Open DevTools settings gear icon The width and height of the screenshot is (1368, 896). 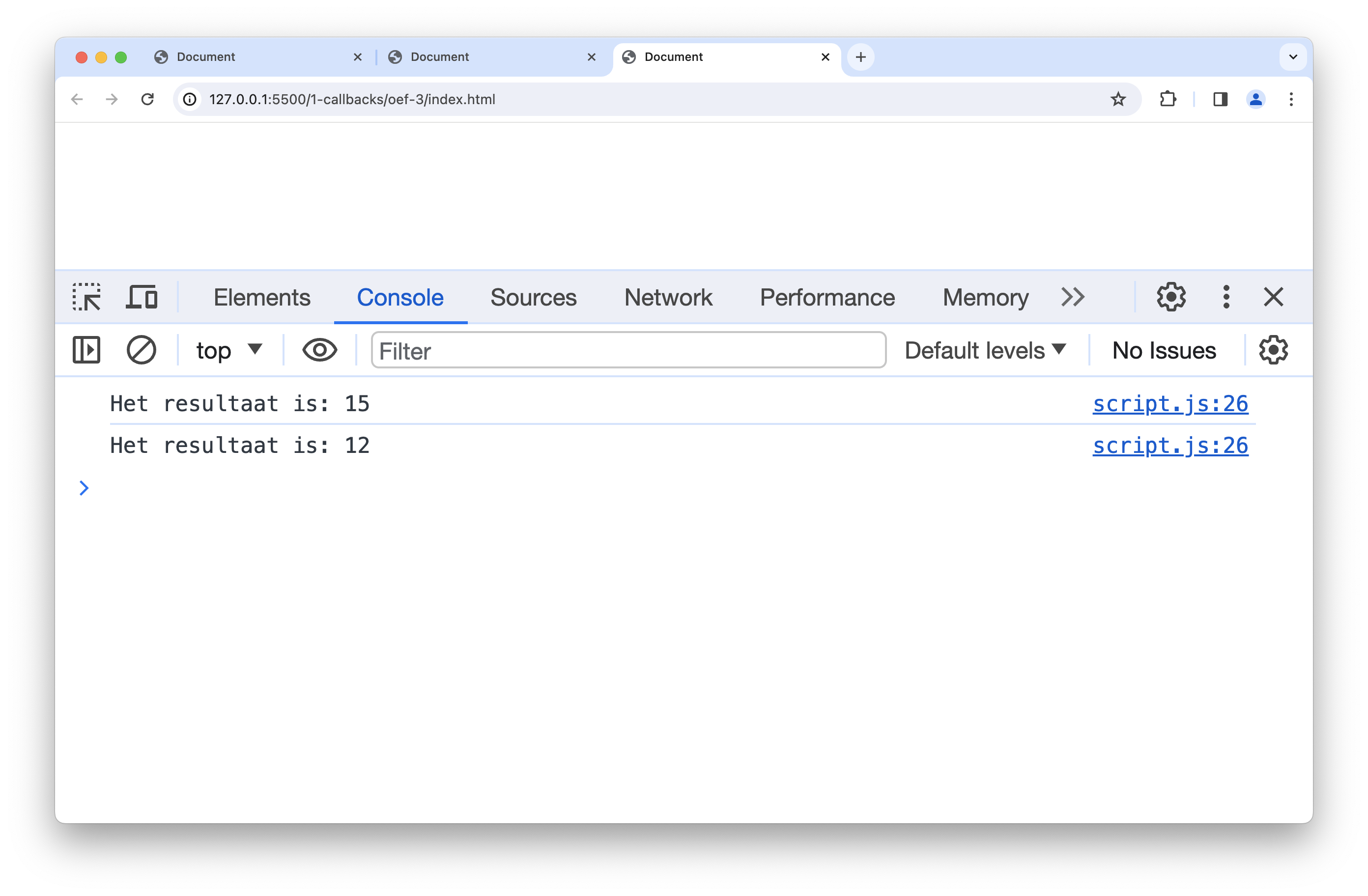[x=1171, y=297]
